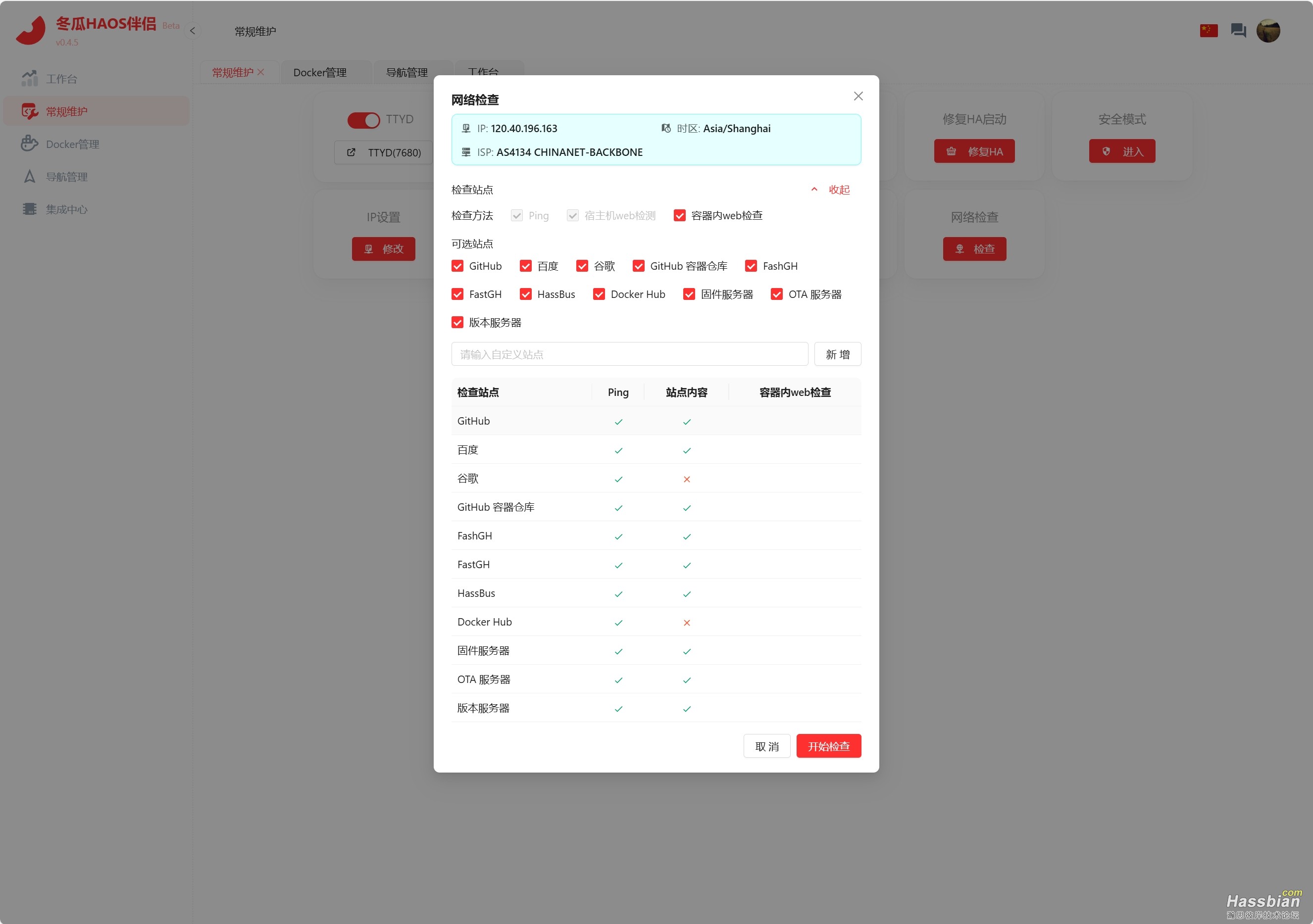Click the 新增 button

(x=838, y=354)
